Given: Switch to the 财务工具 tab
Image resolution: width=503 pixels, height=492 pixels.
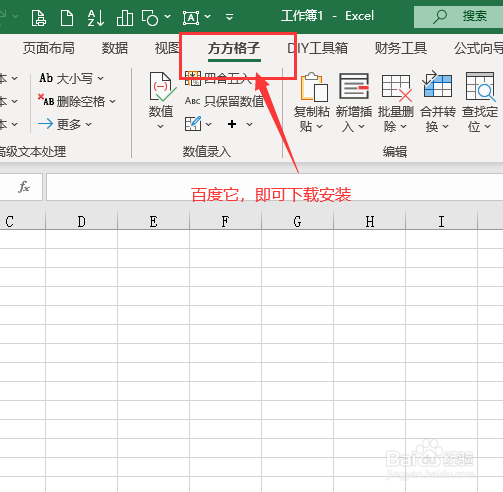Looking at the screenshot, I should 401,48.
